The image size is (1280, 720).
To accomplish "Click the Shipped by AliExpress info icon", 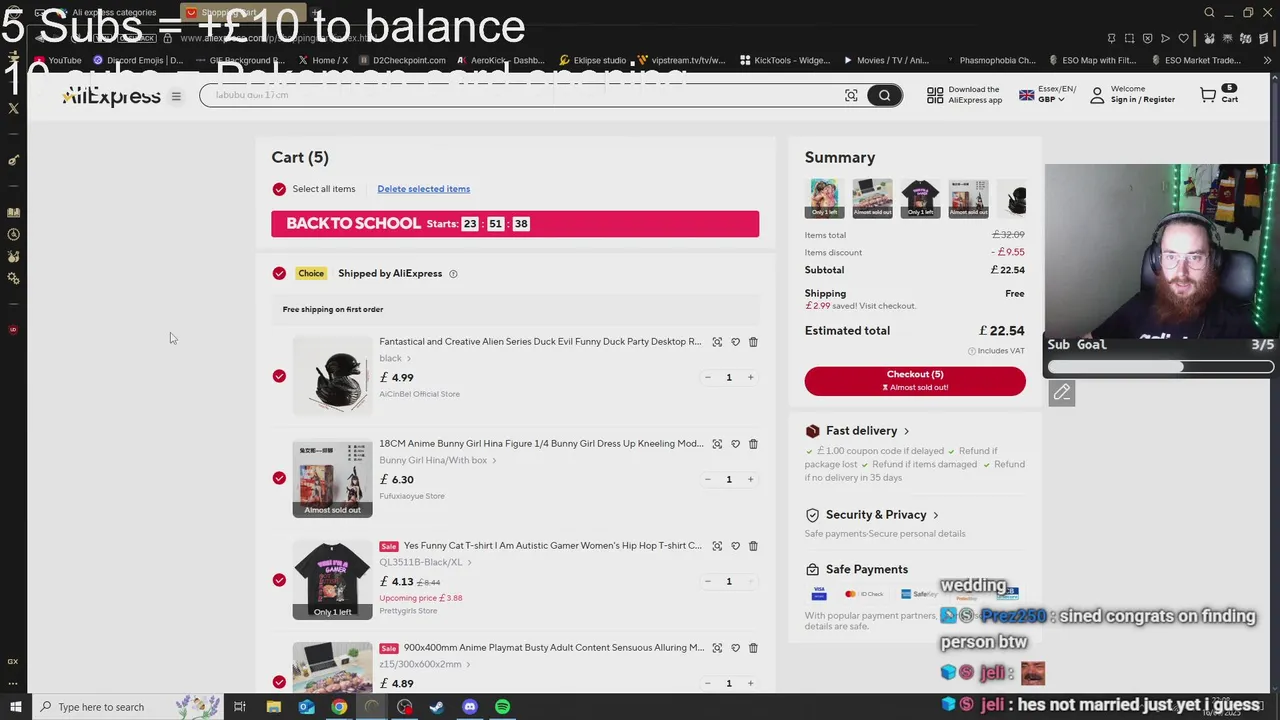I will (453, 274).
